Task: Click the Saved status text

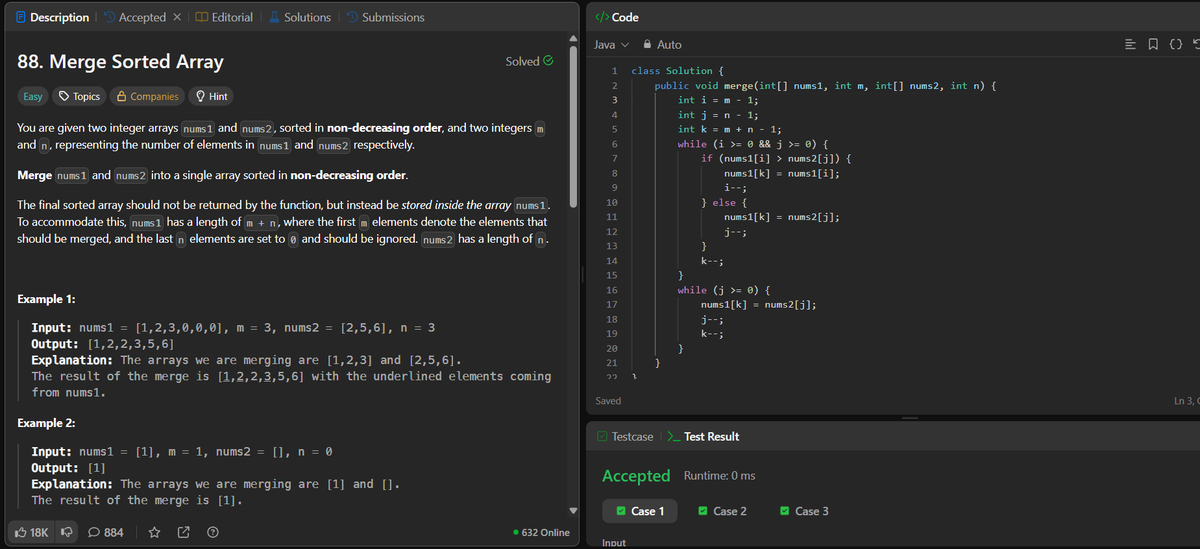Action: pos(608,400)
